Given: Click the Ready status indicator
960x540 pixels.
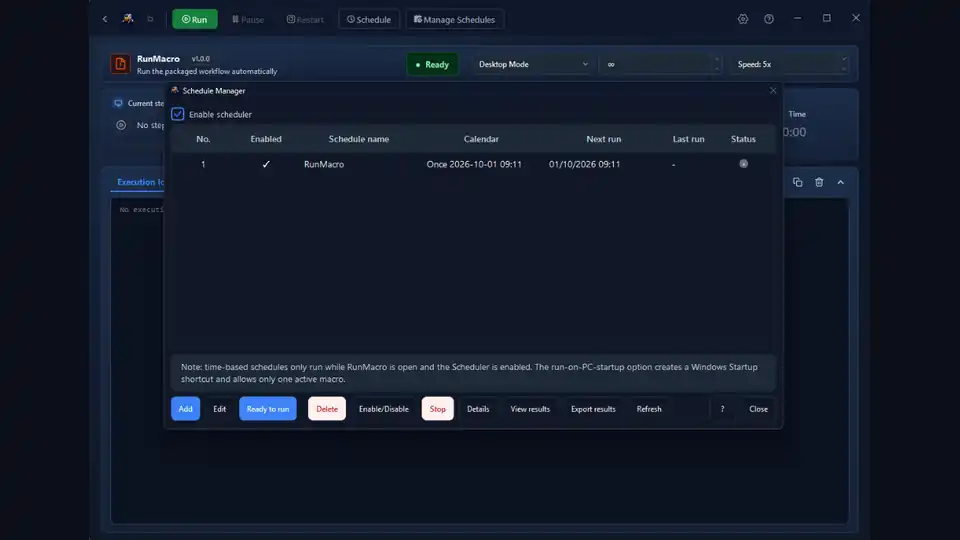Looking at the screenshot, I should point(432,64).
